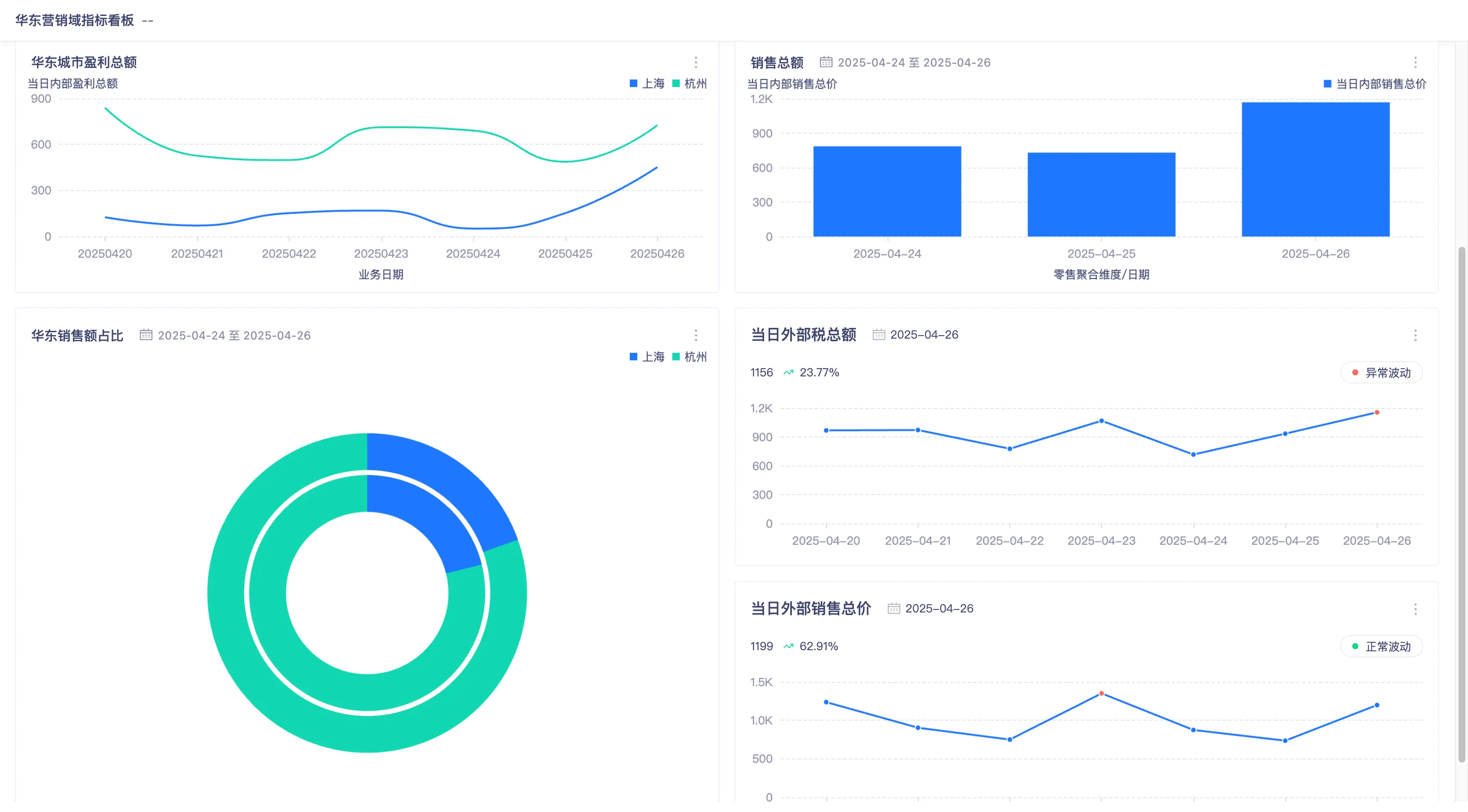Click the 正常波动 status badge
1468x812 pixels.
pyautogui.click(x=1381, y=646)
